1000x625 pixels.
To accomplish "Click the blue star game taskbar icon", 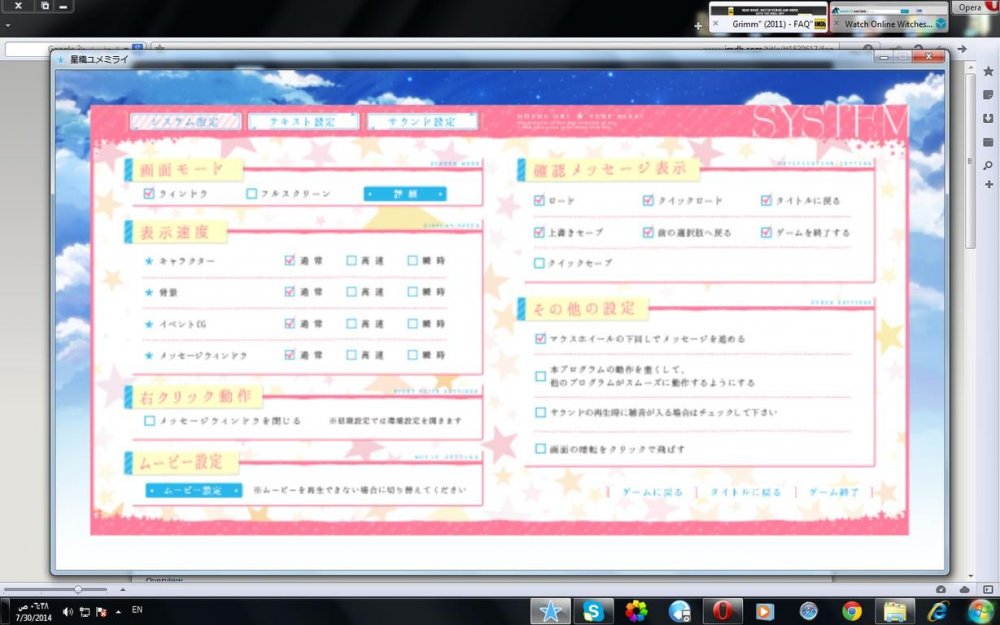I will [x=549, y=611].
